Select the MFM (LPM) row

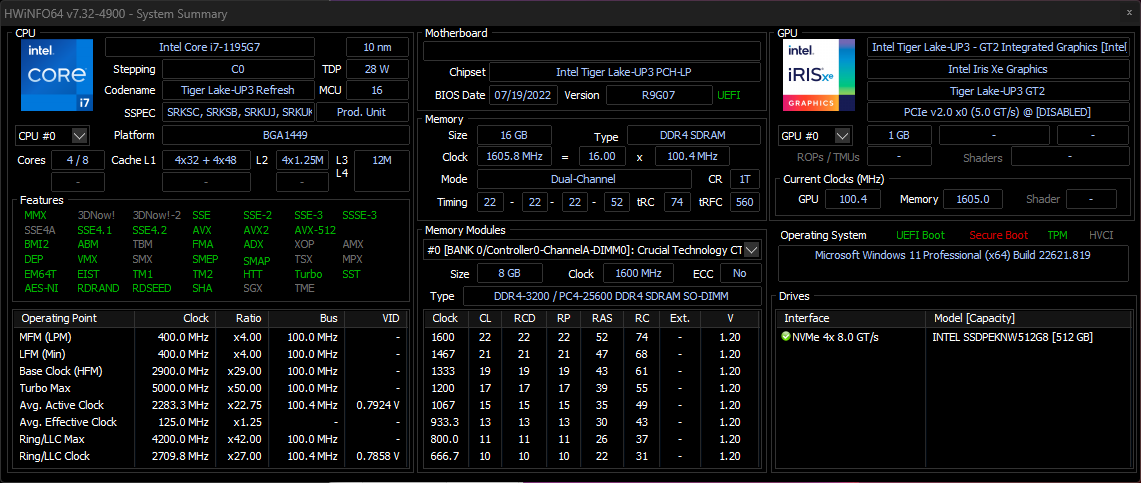210,337
